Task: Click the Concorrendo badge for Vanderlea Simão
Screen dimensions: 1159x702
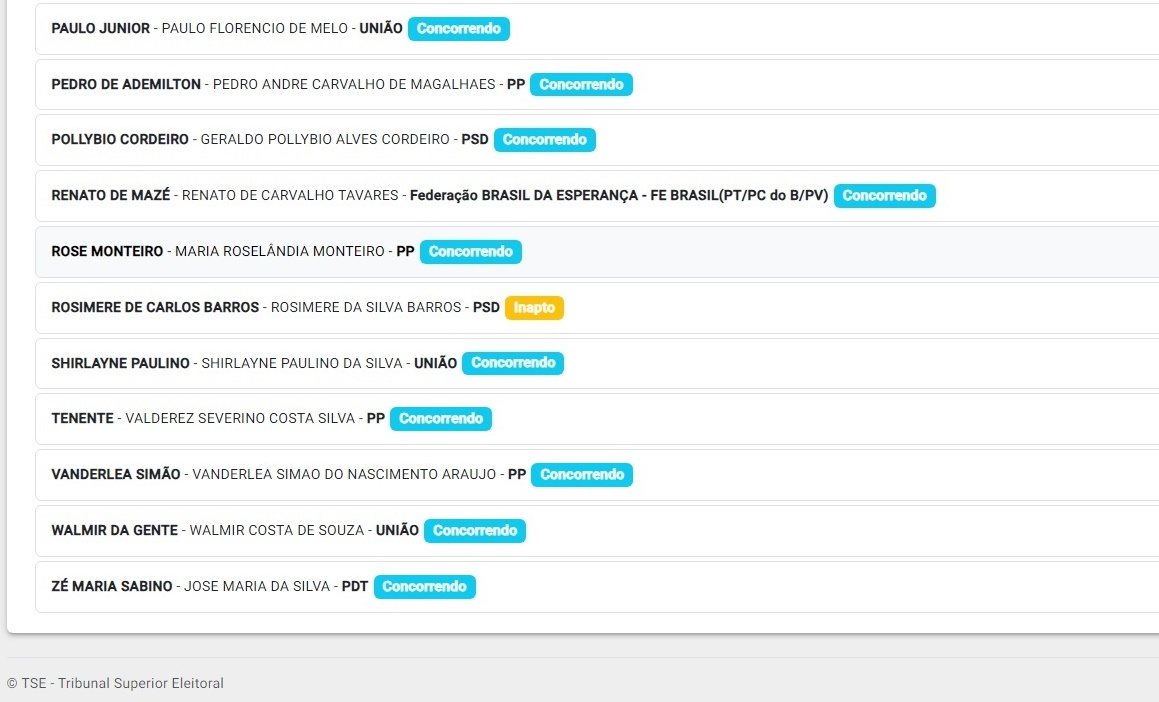Action: click(x=582, y=474)
